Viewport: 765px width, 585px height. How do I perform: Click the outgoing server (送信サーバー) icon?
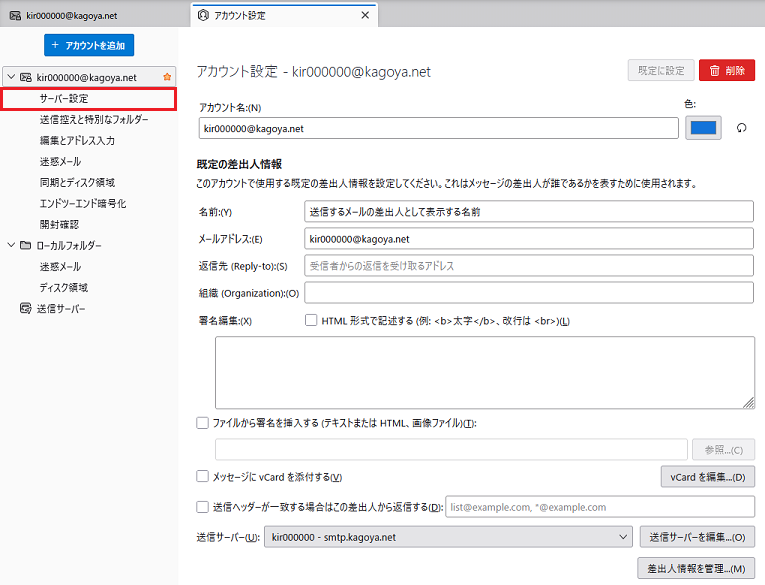pos(25,308)
